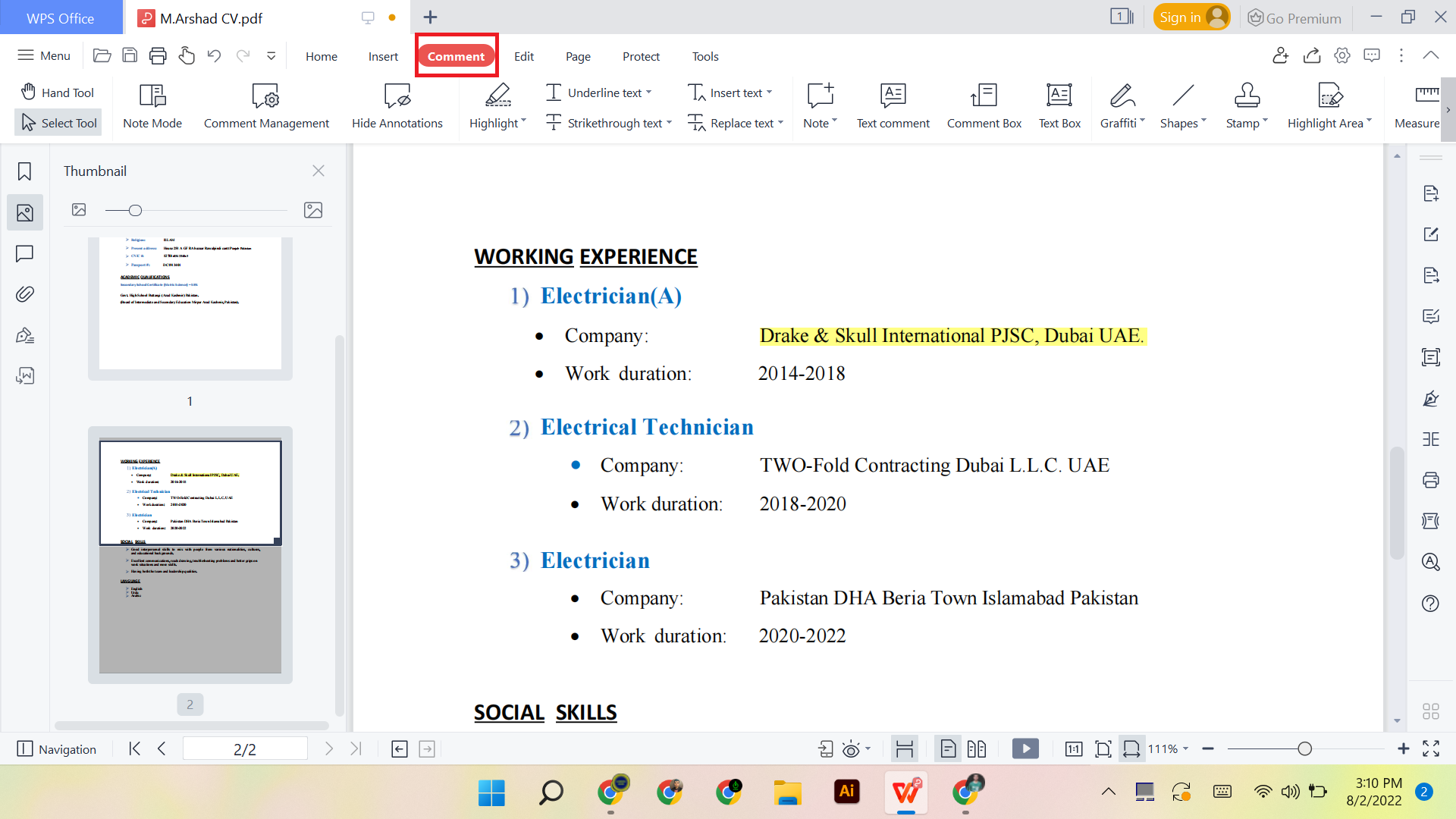The height and width of the screenshot is (819, 1456).
Task: Add a Comment Box
Action: tap(984, 106)
